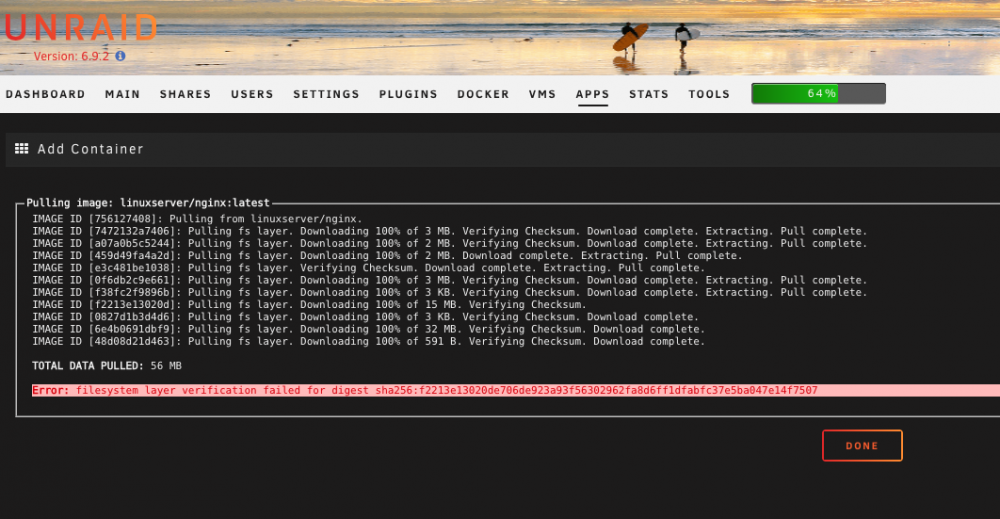Open the Docker tab
1000x519 pixels.
pos(483,94)
